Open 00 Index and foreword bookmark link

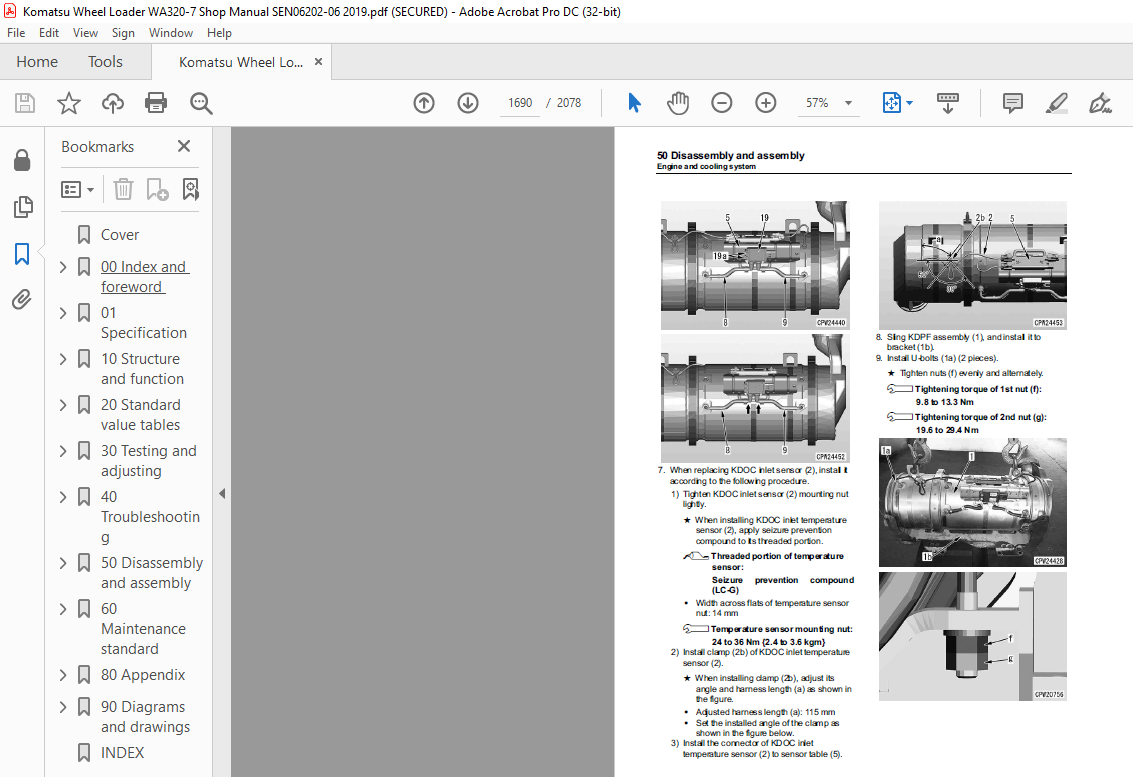coord(145,277)
